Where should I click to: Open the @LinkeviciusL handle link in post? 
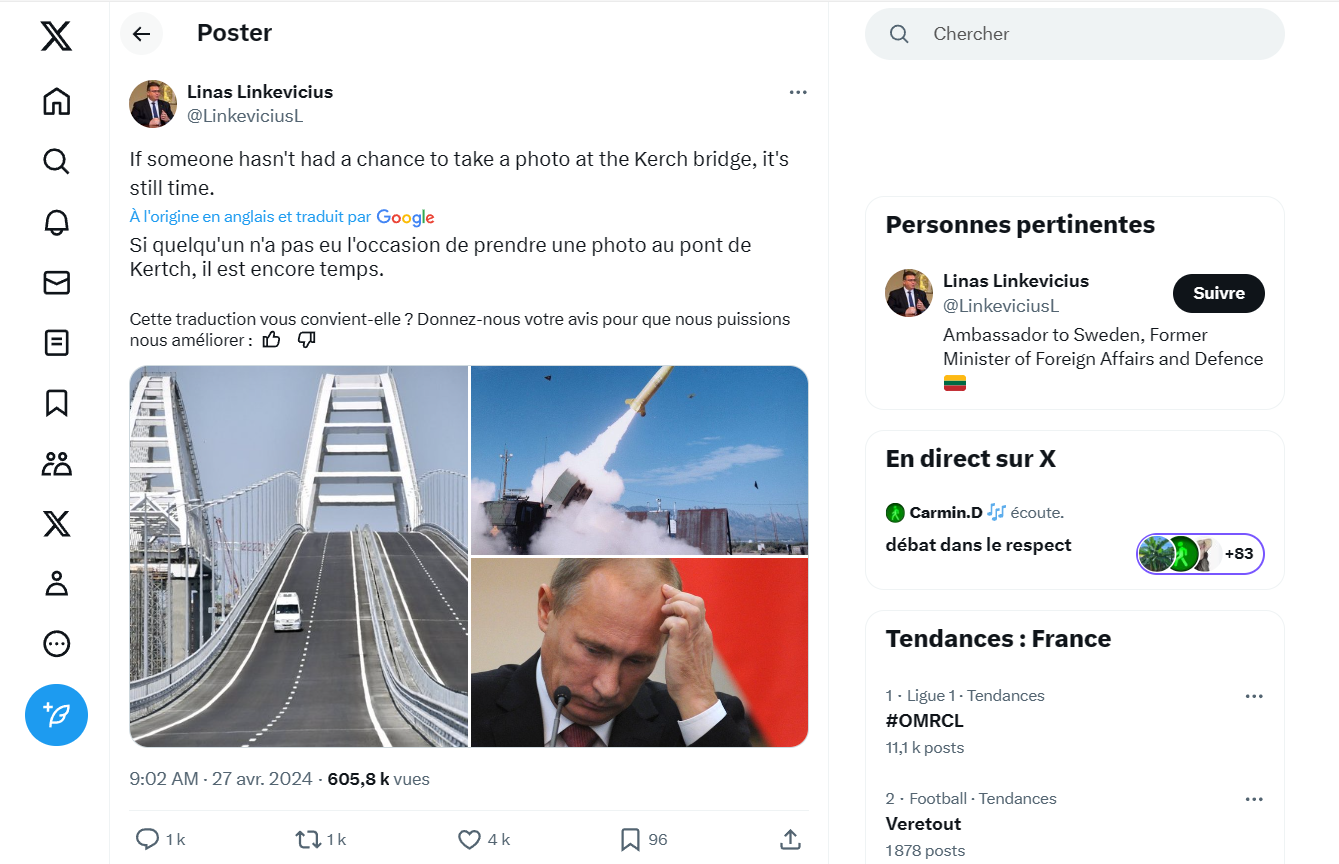(x=245, y=116)
